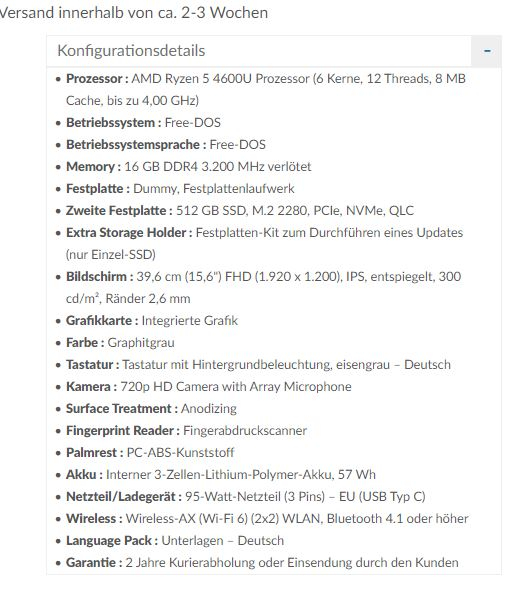Select the Extra Storage Holder entry

(x=264, y=244)
